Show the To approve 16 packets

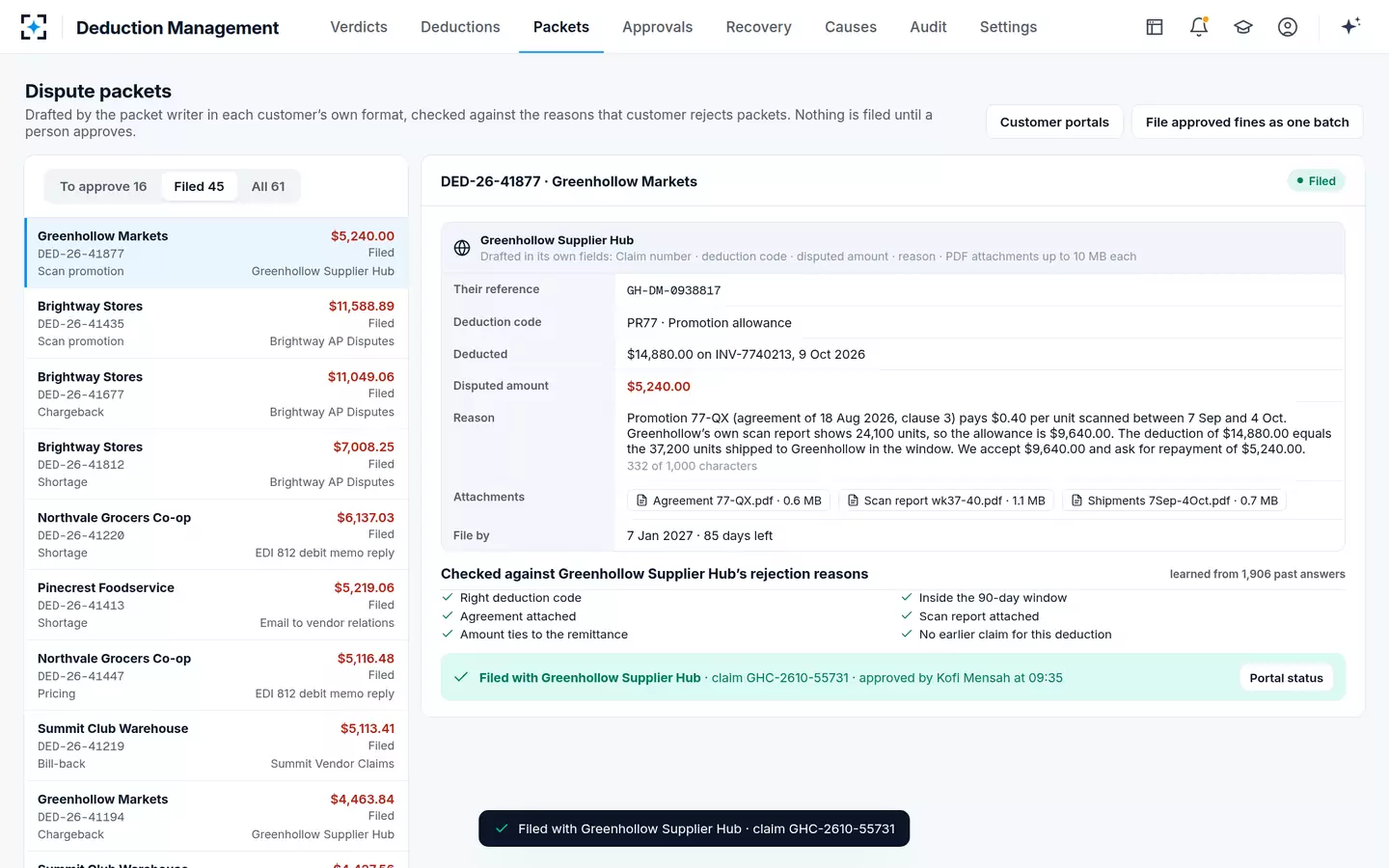103,186
